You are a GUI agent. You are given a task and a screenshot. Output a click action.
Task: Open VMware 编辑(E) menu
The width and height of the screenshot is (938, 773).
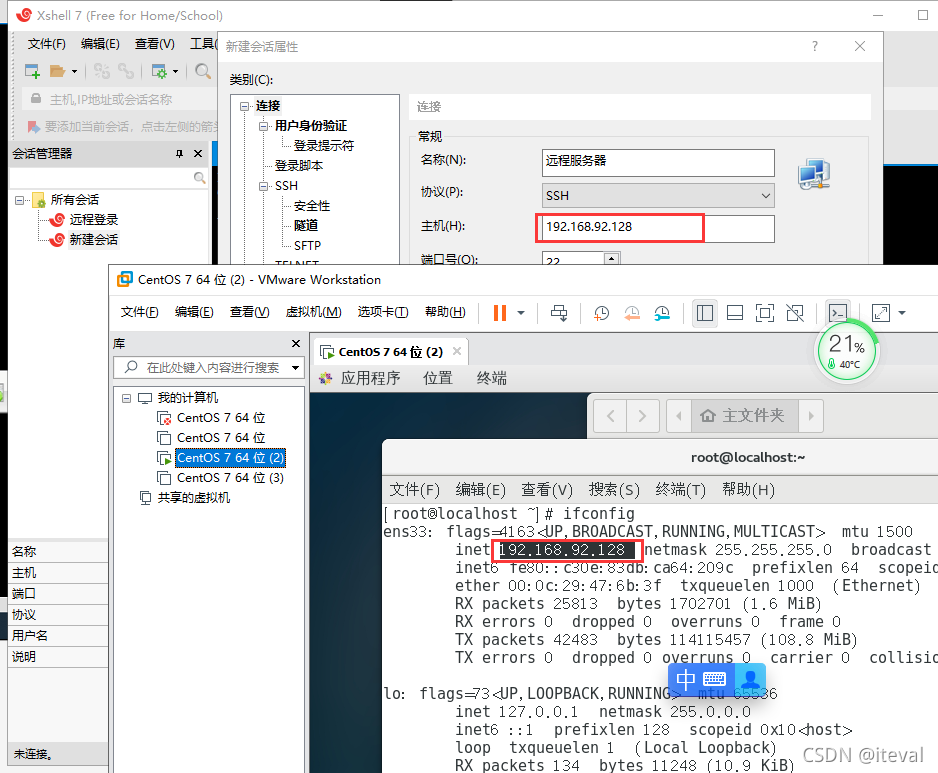(194, 312)
